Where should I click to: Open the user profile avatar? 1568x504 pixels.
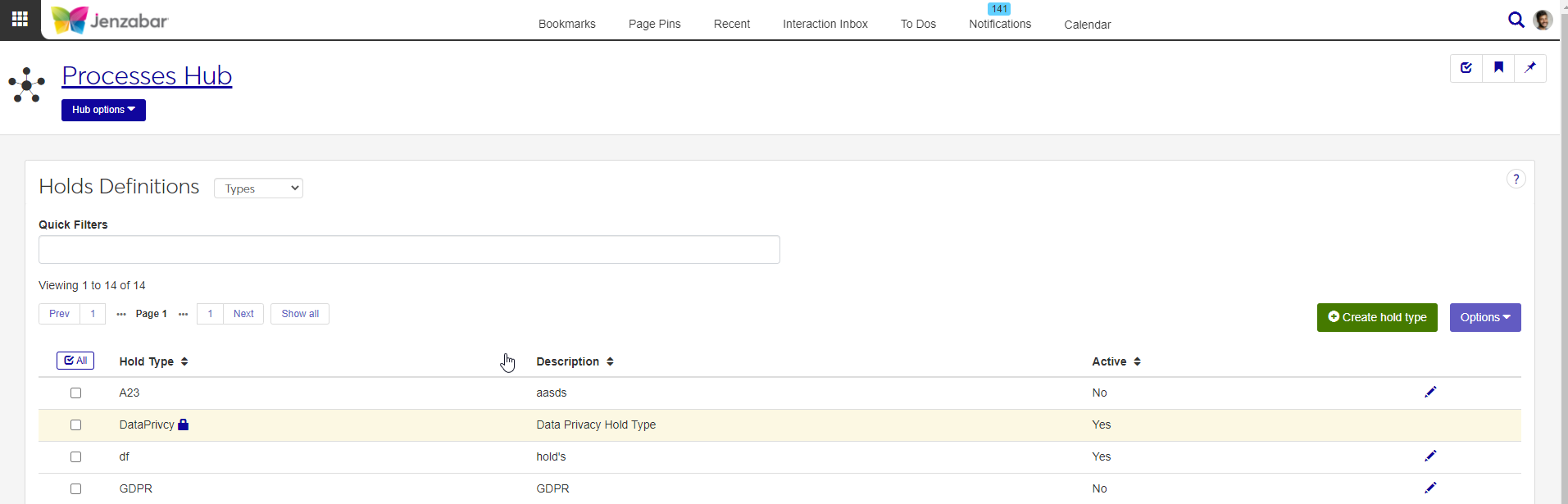(1542, 20)
